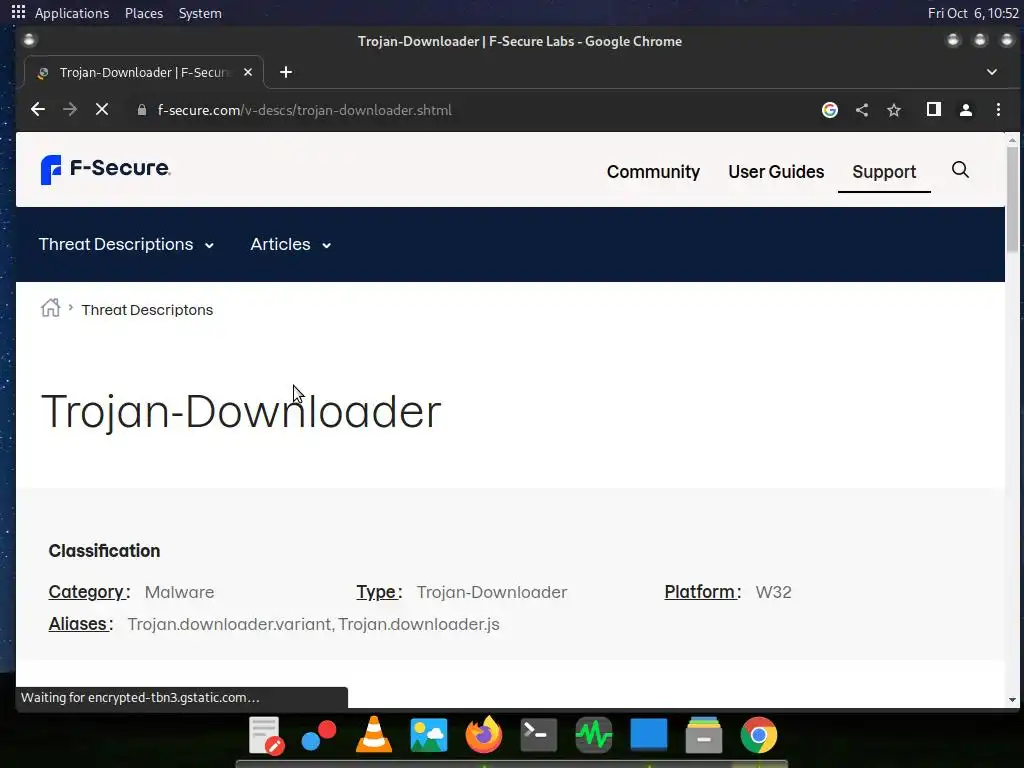View site info via the lock icon
Image resolution: width=1024 pixels, height=768 pixels.
tap(142, 110)
